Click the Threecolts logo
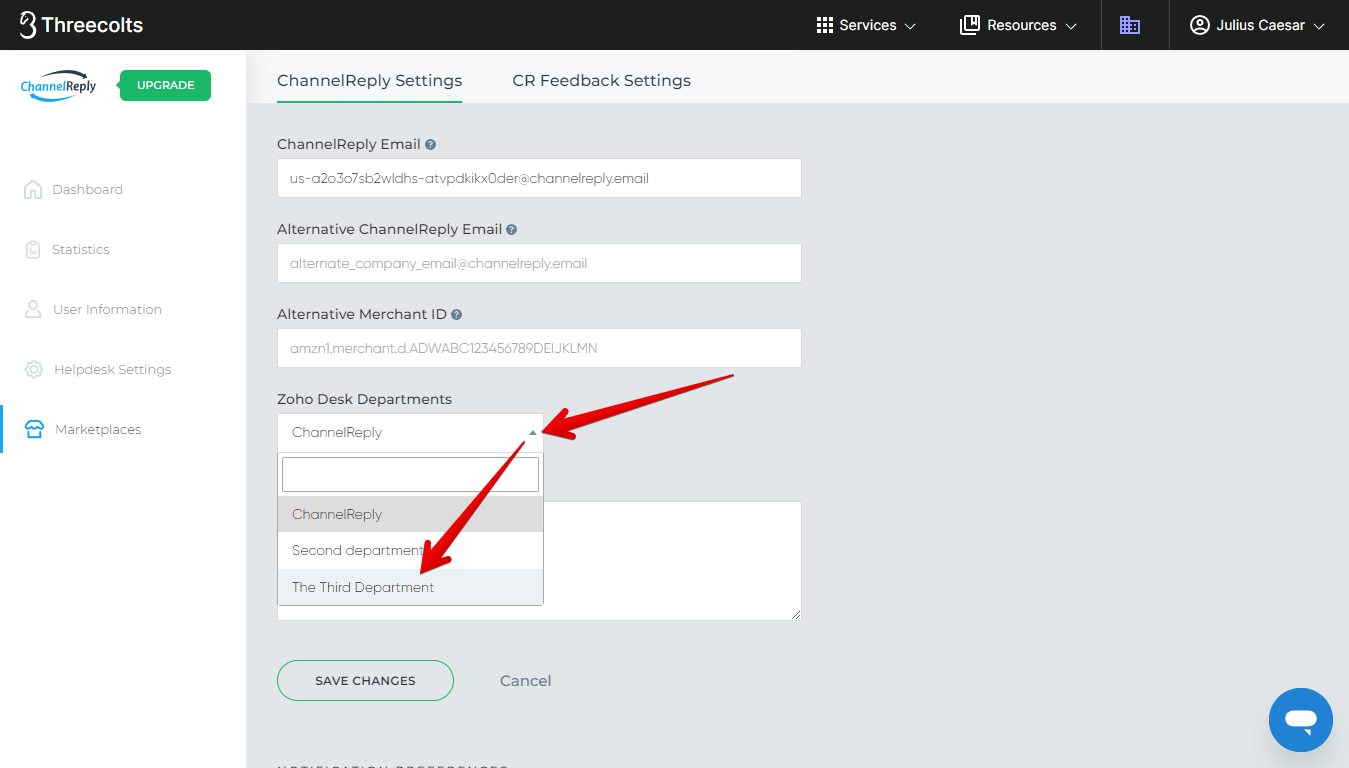Image resolution: width=1349 pixels, height=768 pixels. pos(82,25)
